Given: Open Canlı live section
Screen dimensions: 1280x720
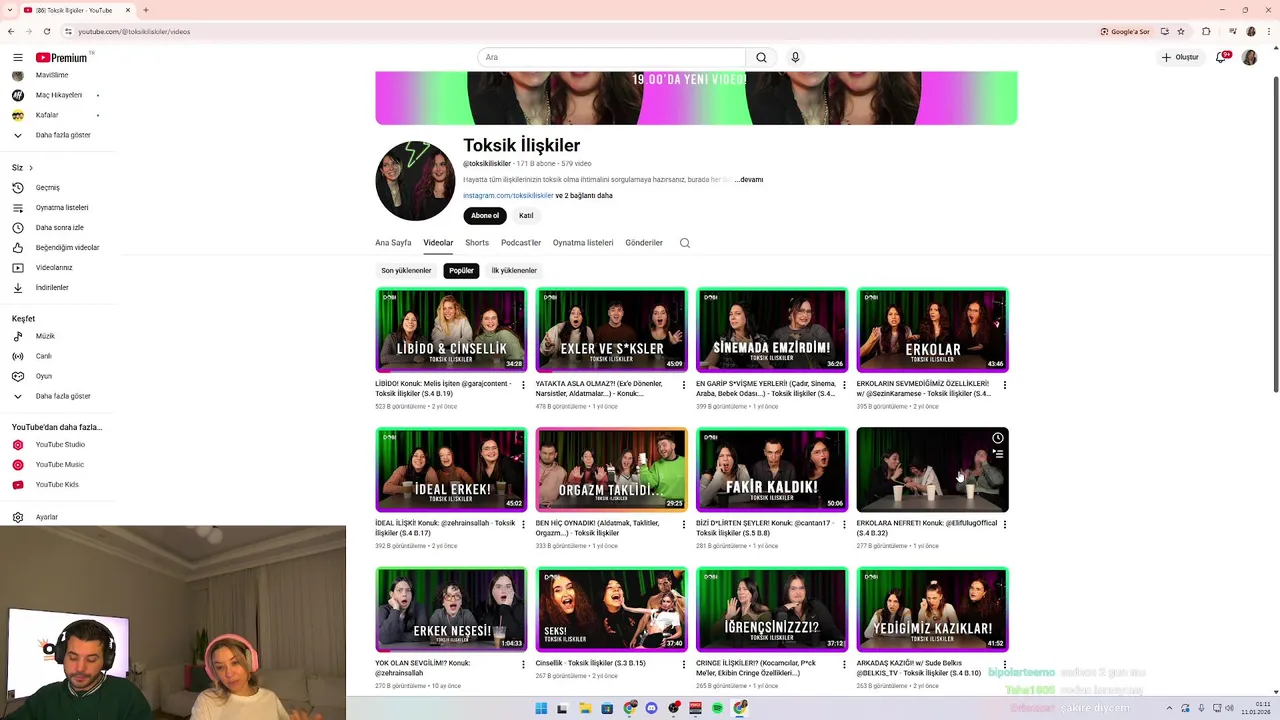Looking at the screenshot, I should pyautogui.click(x=58, y=356).
